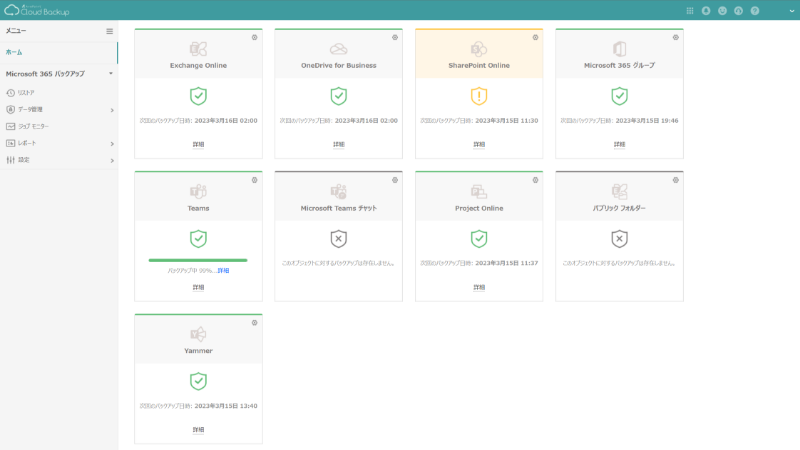Click Project Online next backup date 11:37
Image resolution: width=800 pixels, height=450 pixels.
[x=507, y=263]
